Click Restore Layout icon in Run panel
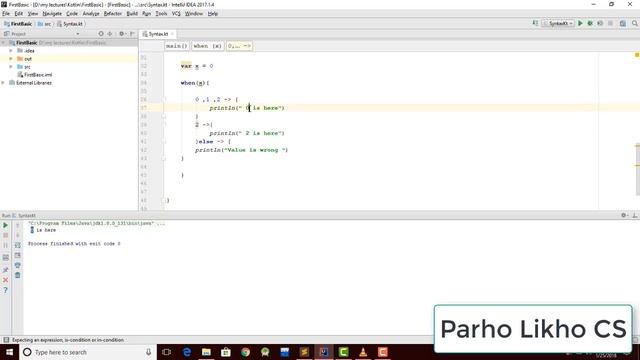The height and width of the screenshot is (360, 640). [x=6, y=258]
